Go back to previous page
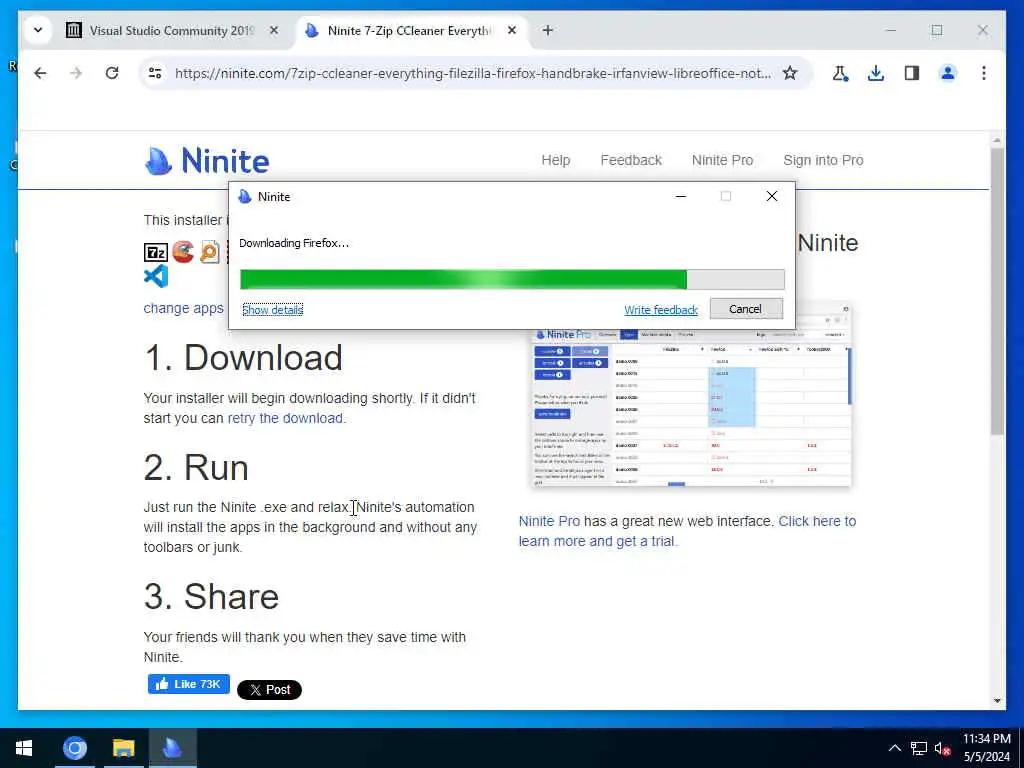Image resolution: width=1024 pixels, height=768 pixels. click(x=40, y=73)
